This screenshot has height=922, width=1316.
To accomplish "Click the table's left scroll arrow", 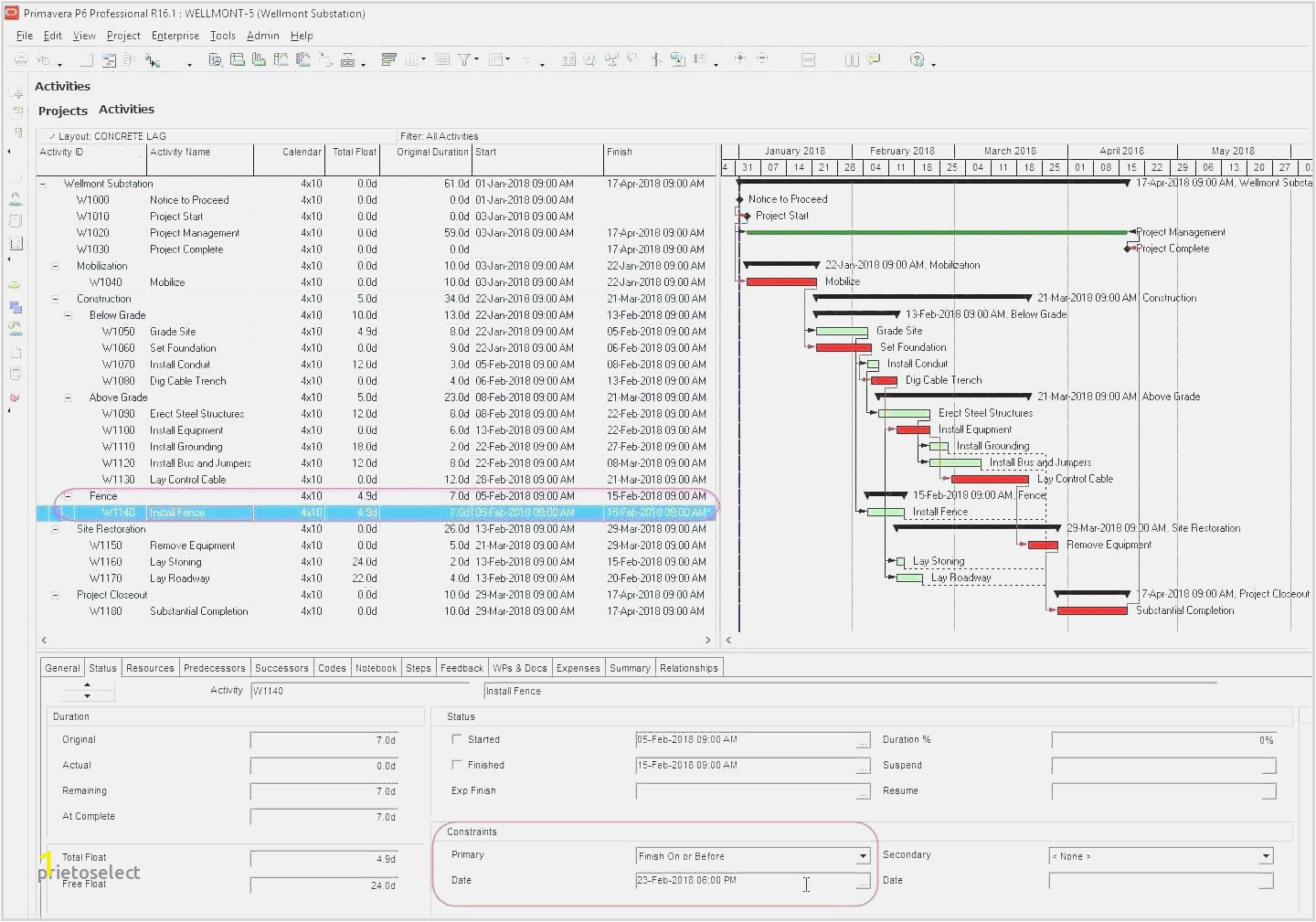I will pos(44,641).
